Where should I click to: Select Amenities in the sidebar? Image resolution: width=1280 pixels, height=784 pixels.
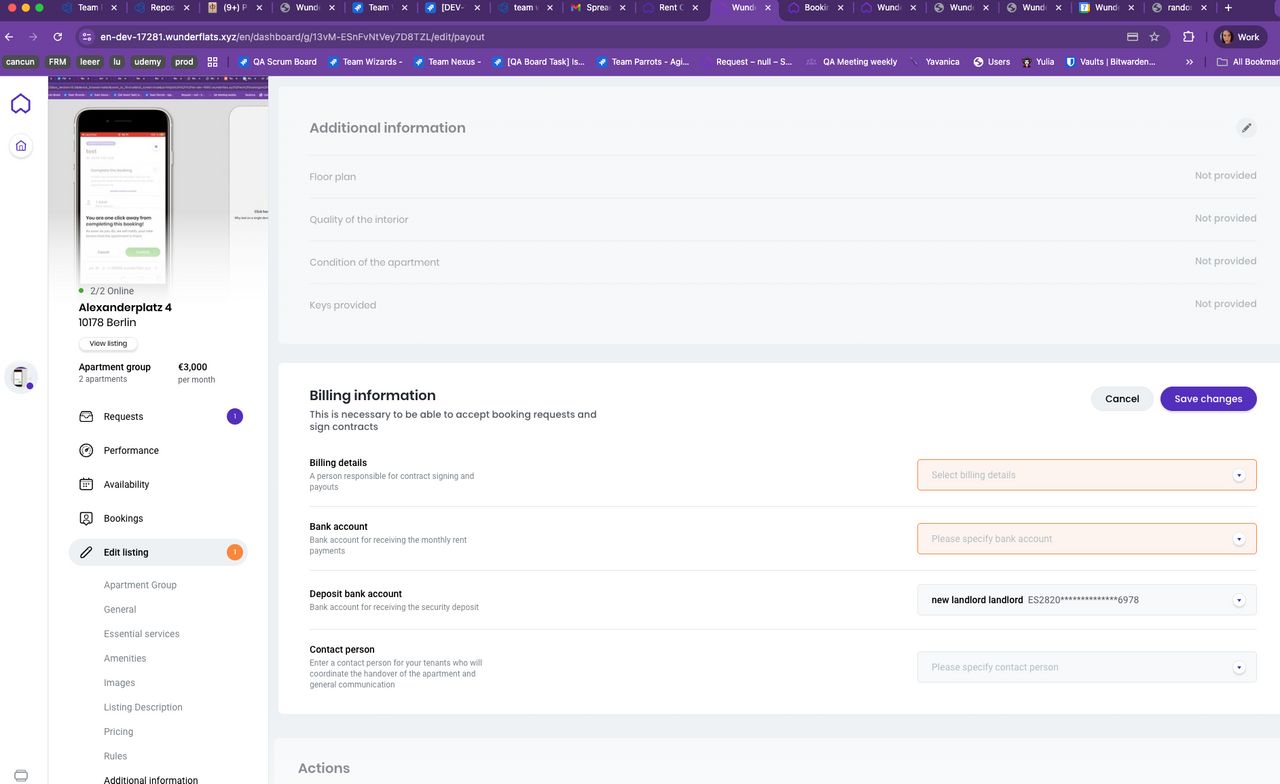125,658
